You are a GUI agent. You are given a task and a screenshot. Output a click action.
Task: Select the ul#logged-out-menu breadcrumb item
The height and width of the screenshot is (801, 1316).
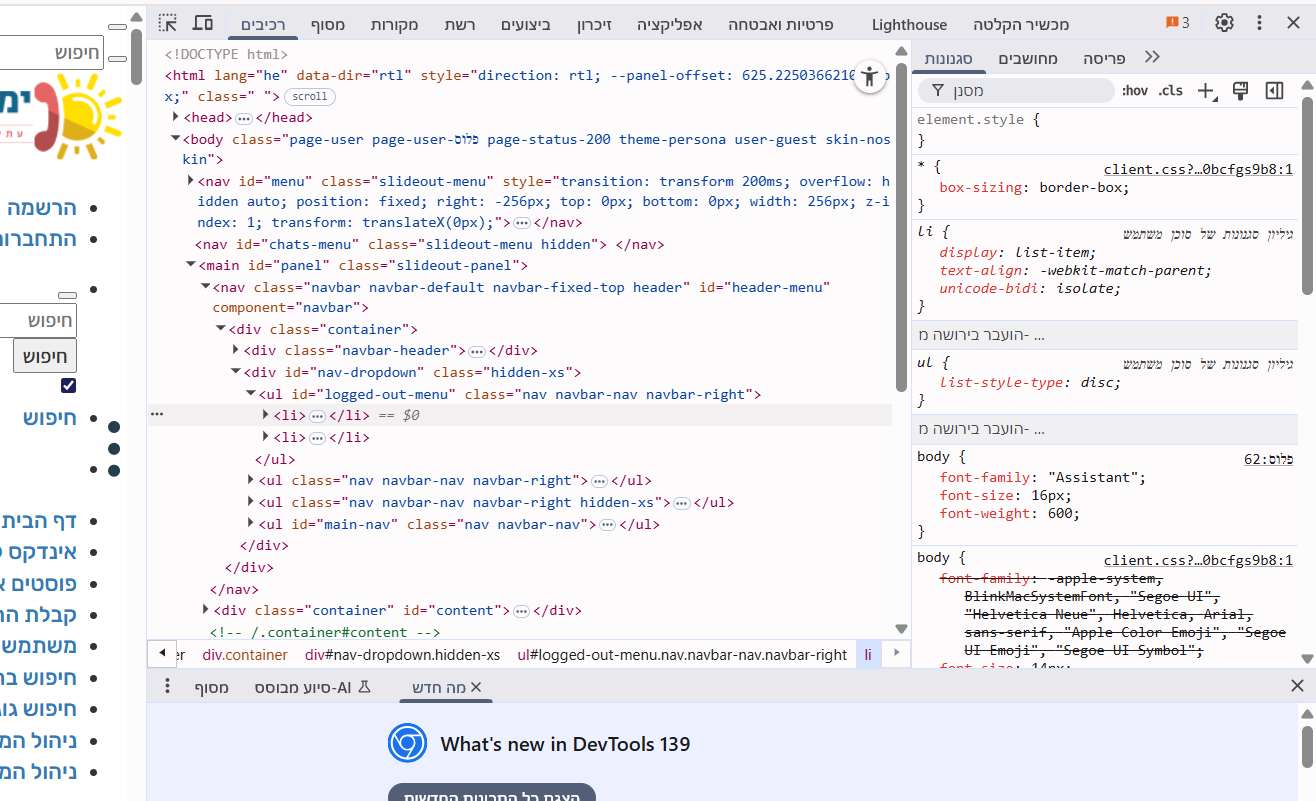pyautogui.click(x=682, y=655)
